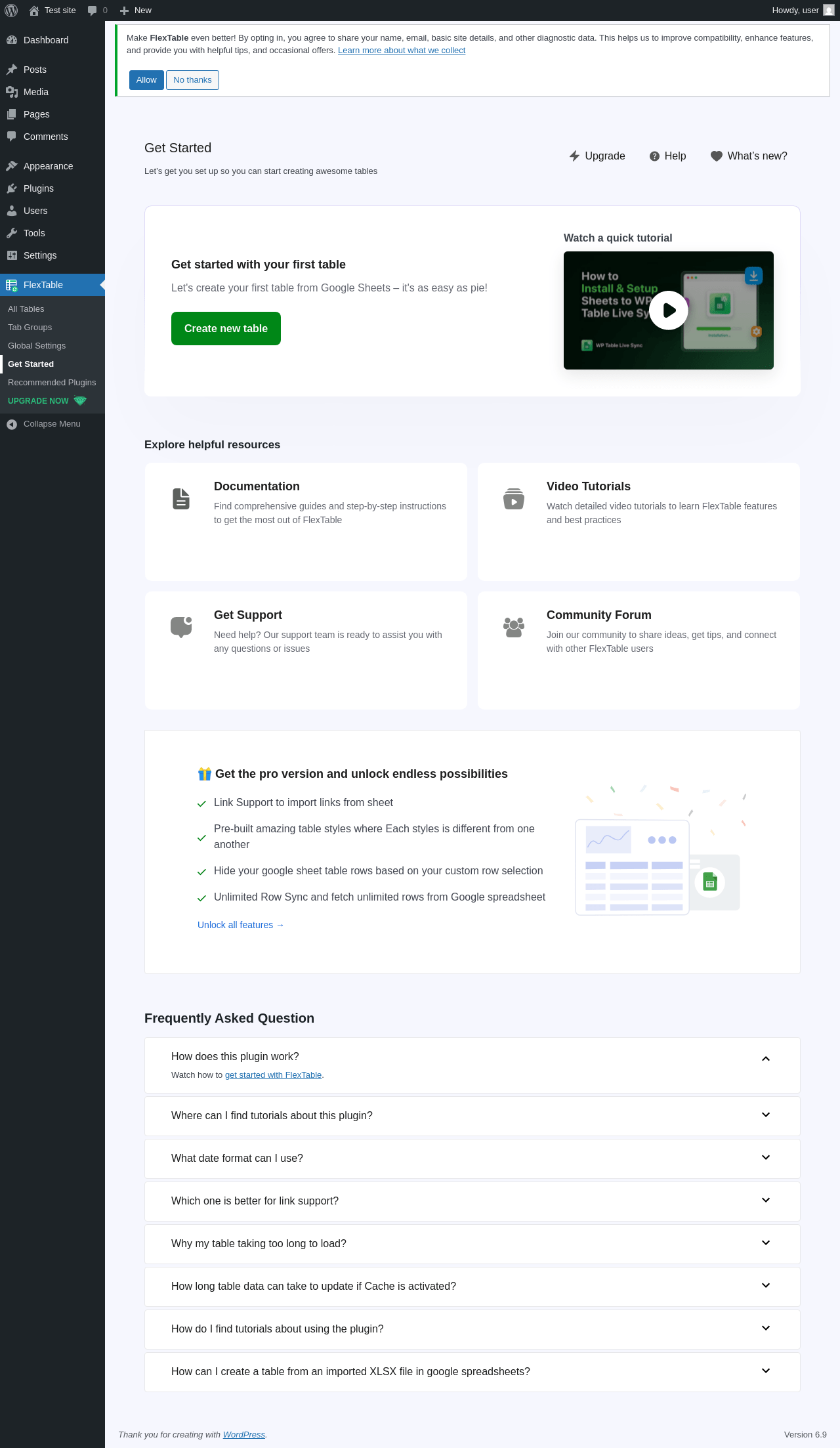840x1448 pixels.
Task: Click the Posts pushpin icon
Action: click(x=12, y=70)
